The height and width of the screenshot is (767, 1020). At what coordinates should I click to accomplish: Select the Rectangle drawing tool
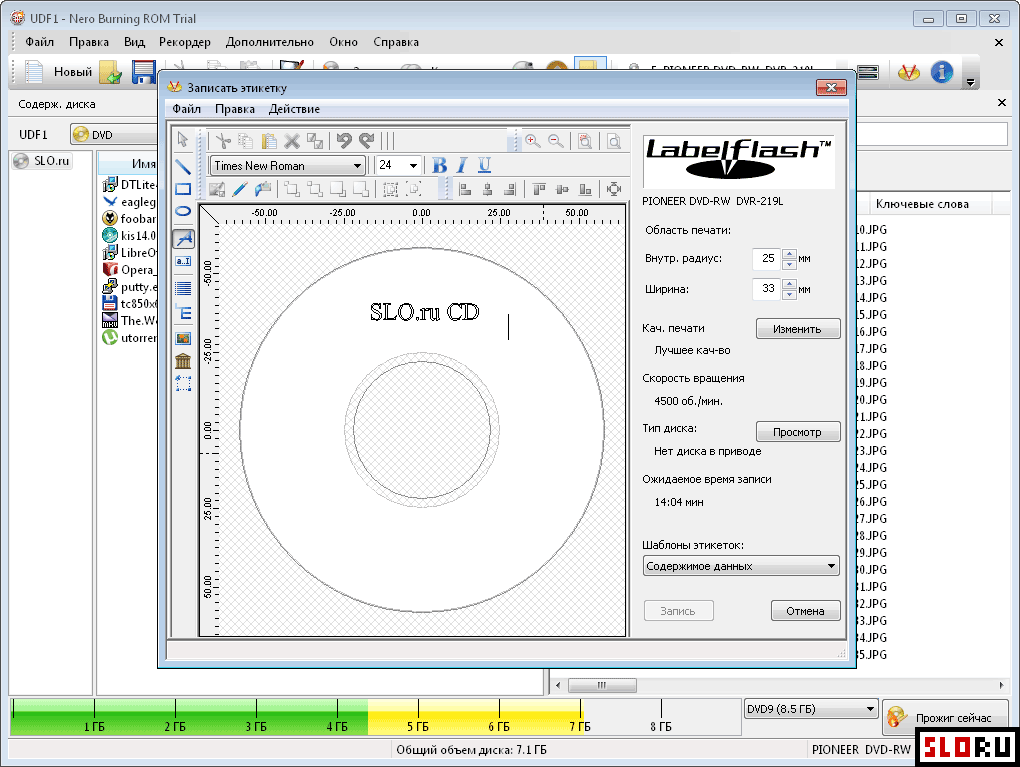(x=183, y=189)
